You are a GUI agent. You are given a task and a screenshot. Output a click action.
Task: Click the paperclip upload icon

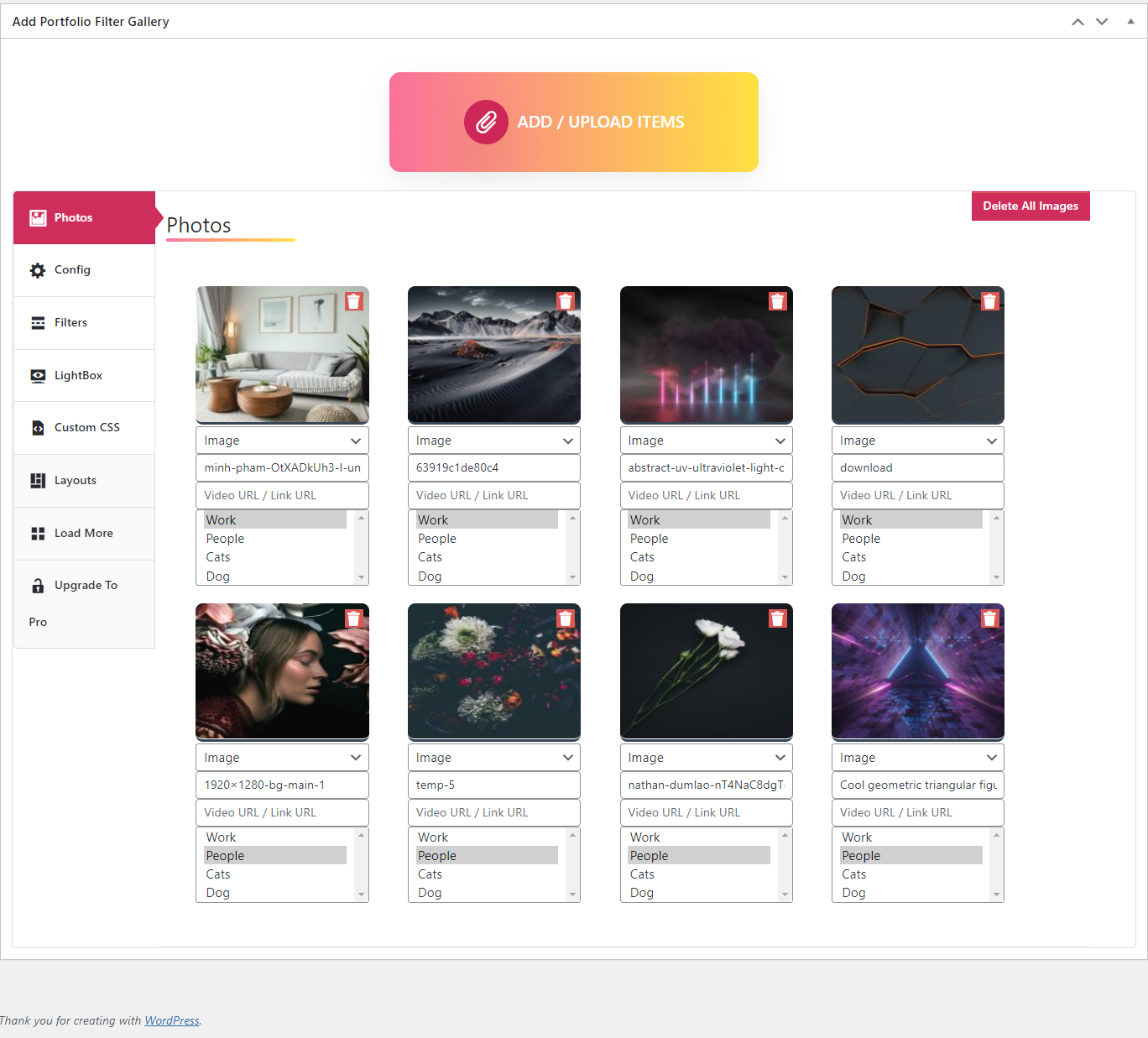(x=486, y=123)
